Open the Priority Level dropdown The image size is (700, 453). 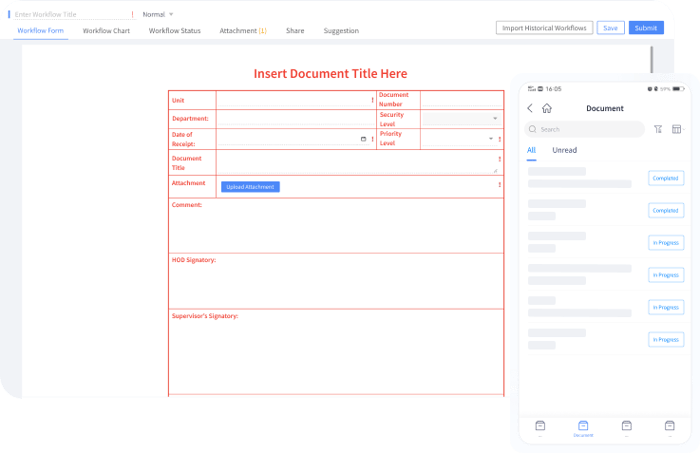click(x=458, y=139)
